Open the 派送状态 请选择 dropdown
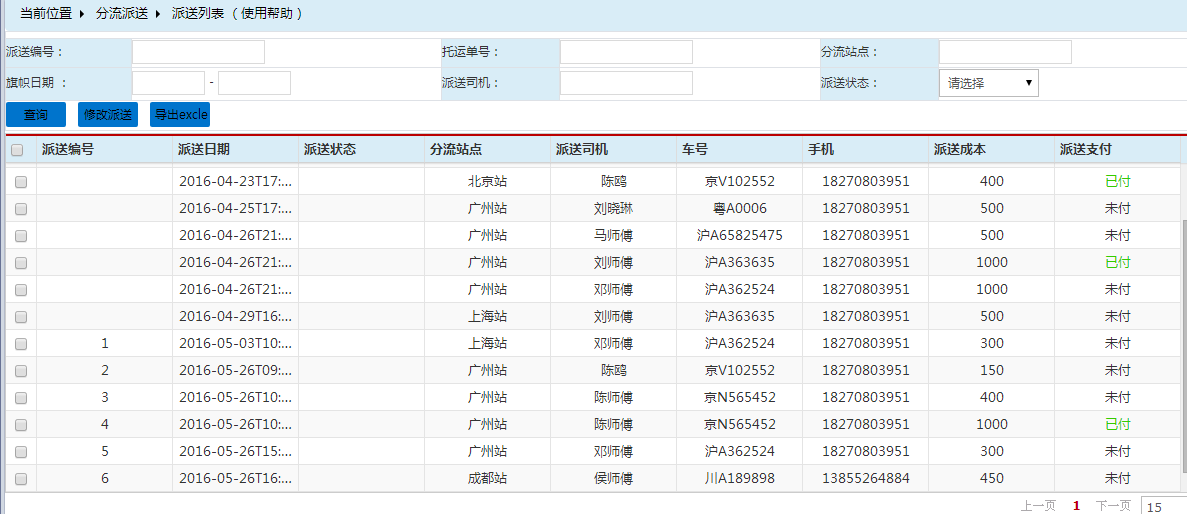Image resolution: width=1187 pixels, height=514 pixels. click(x=988, y=83)
